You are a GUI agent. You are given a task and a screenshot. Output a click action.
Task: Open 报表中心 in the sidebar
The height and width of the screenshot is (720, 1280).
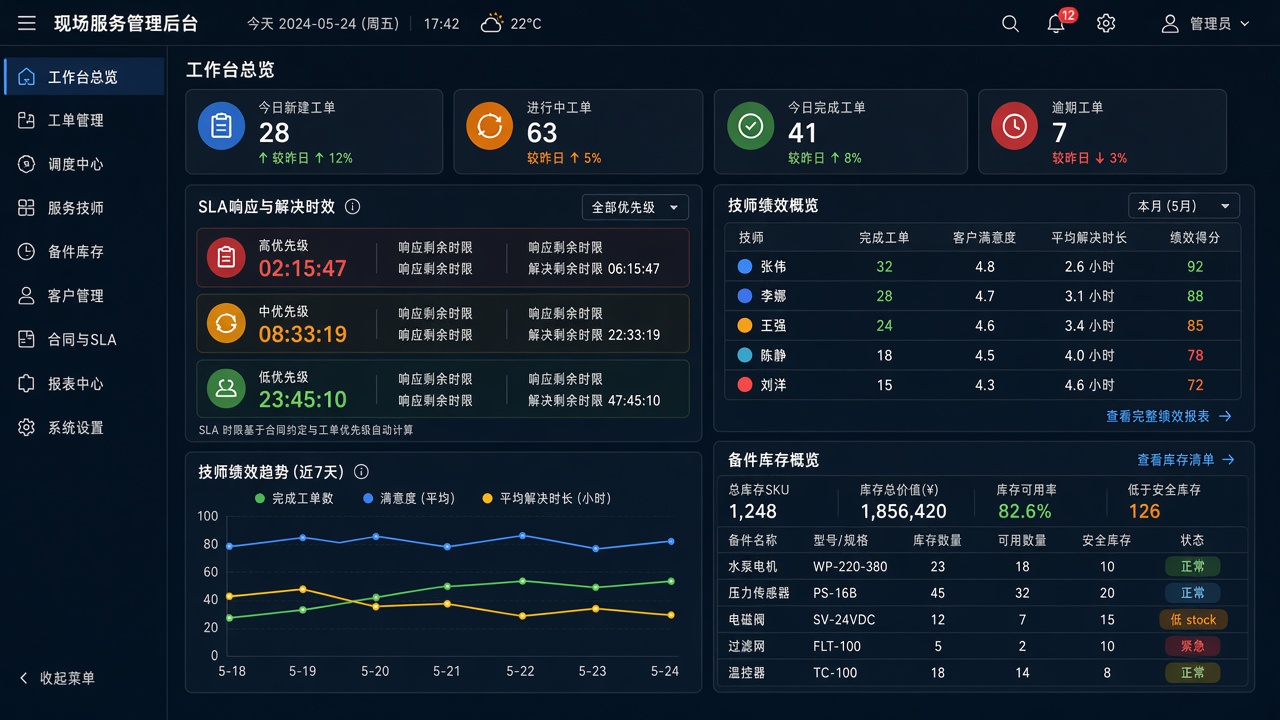pyautogui.click(x=84, y=384)
